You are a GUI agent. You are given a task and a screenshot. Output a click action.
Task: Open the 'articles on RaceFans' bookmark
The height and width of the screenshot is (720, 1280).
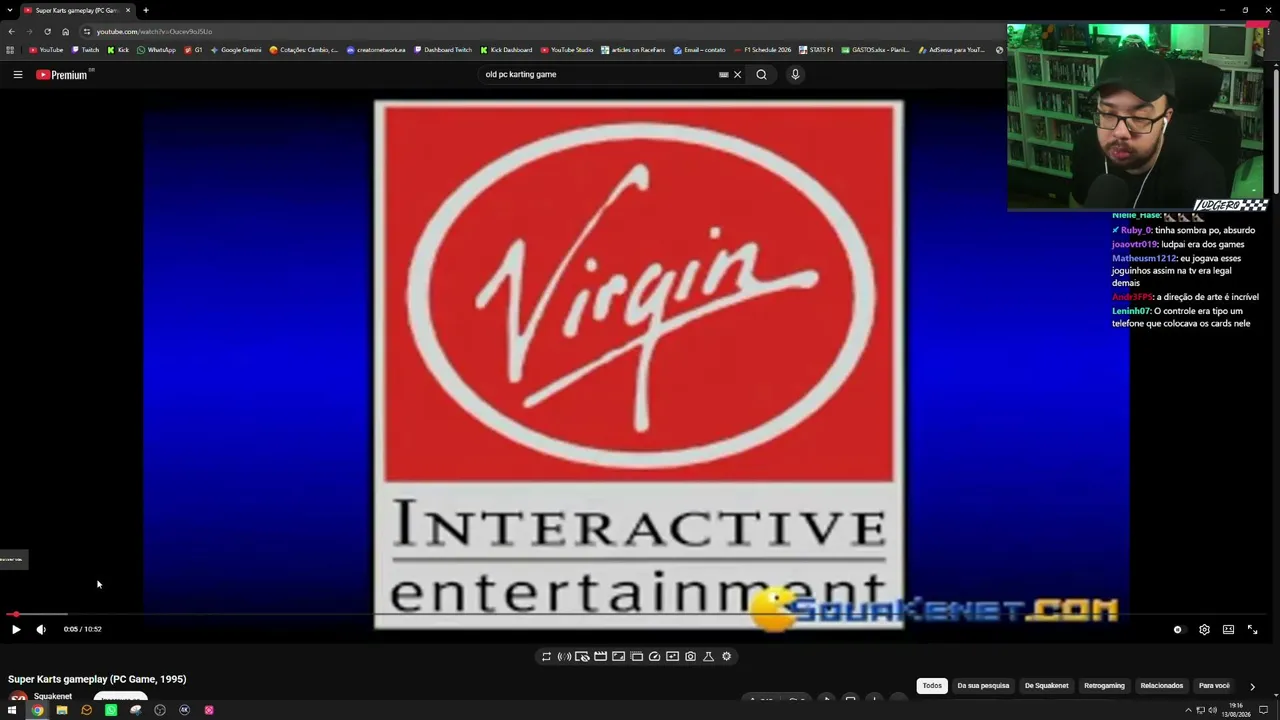coord(633,50)
